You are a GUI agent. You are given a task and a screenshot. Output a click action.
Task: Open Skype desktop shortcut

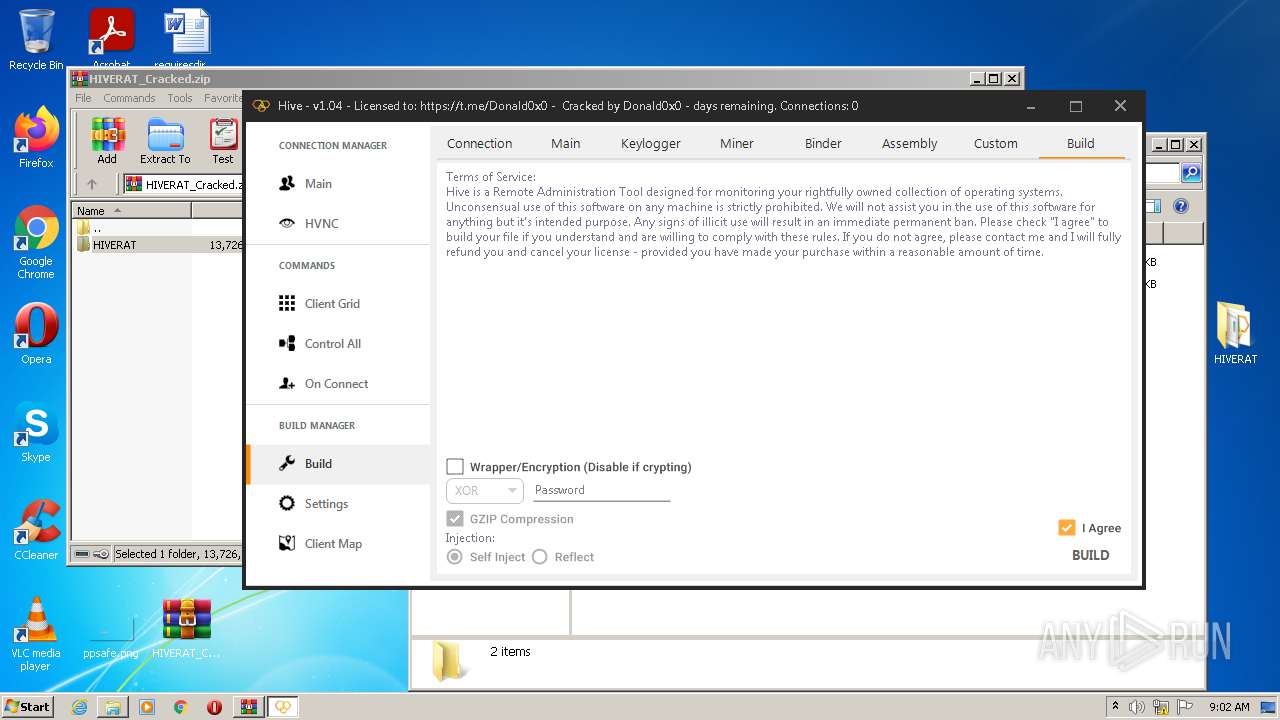click(x=36, y=433)
